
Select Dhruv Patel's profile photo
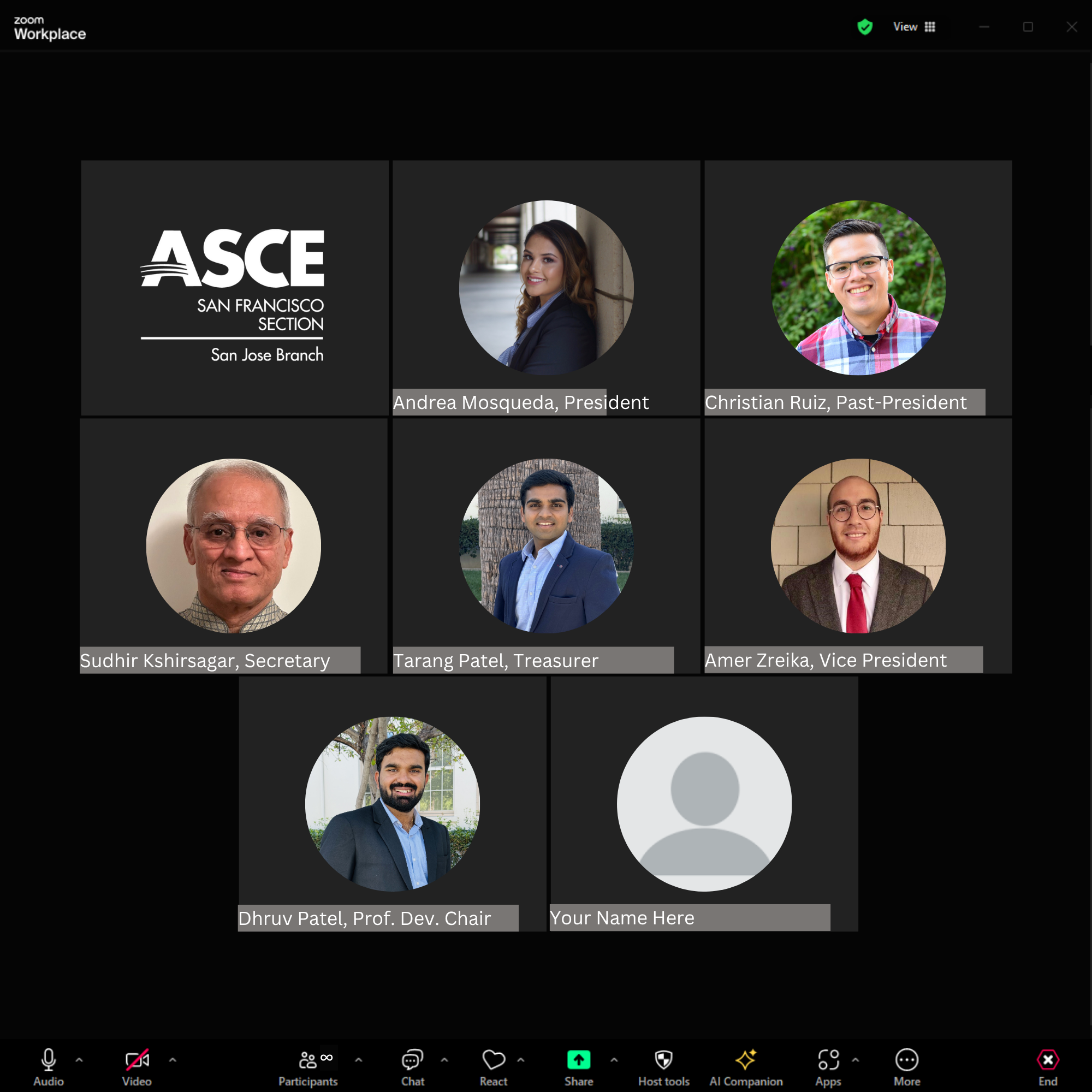pyautogui.click(x=392, y=804)
